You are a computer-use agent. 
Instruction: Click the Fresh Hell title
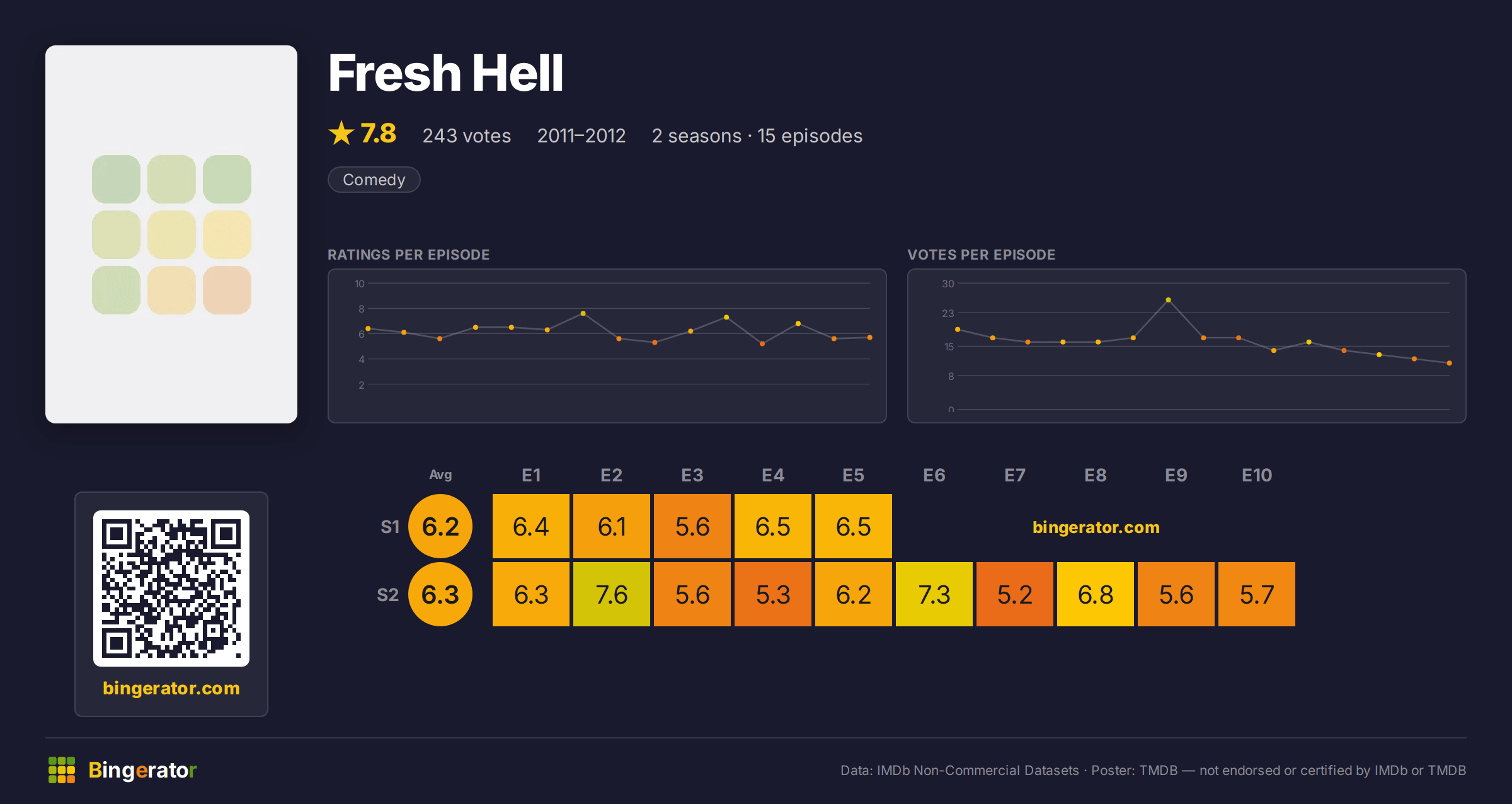(x=445, y=73)
